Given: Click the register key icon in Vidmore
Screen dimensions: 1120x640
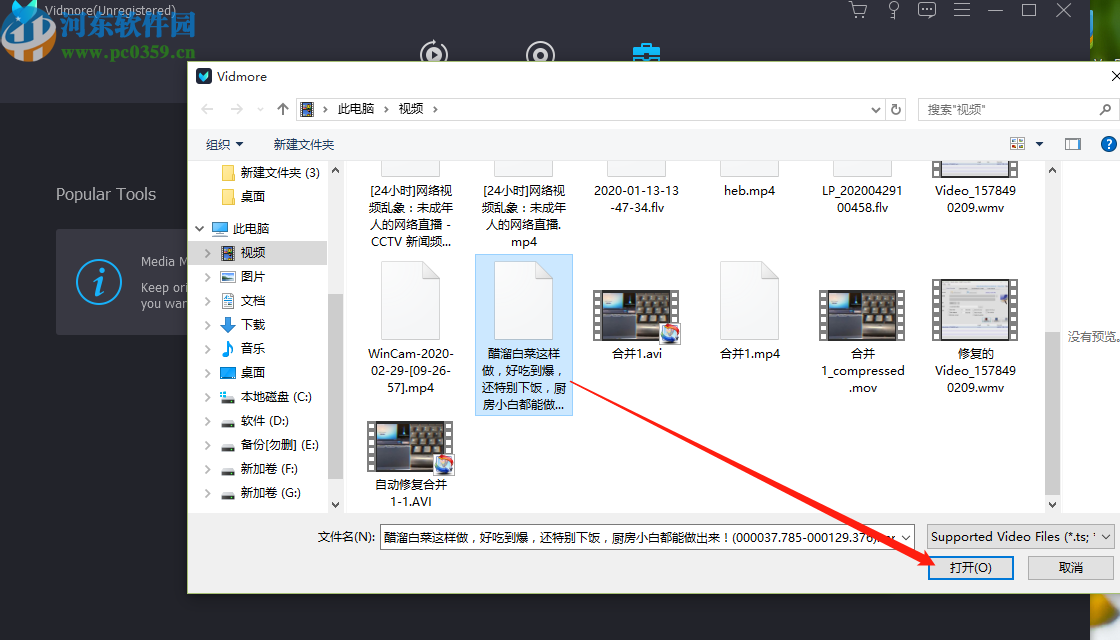Looking at the screenshot, I should [x=893, y=10].
